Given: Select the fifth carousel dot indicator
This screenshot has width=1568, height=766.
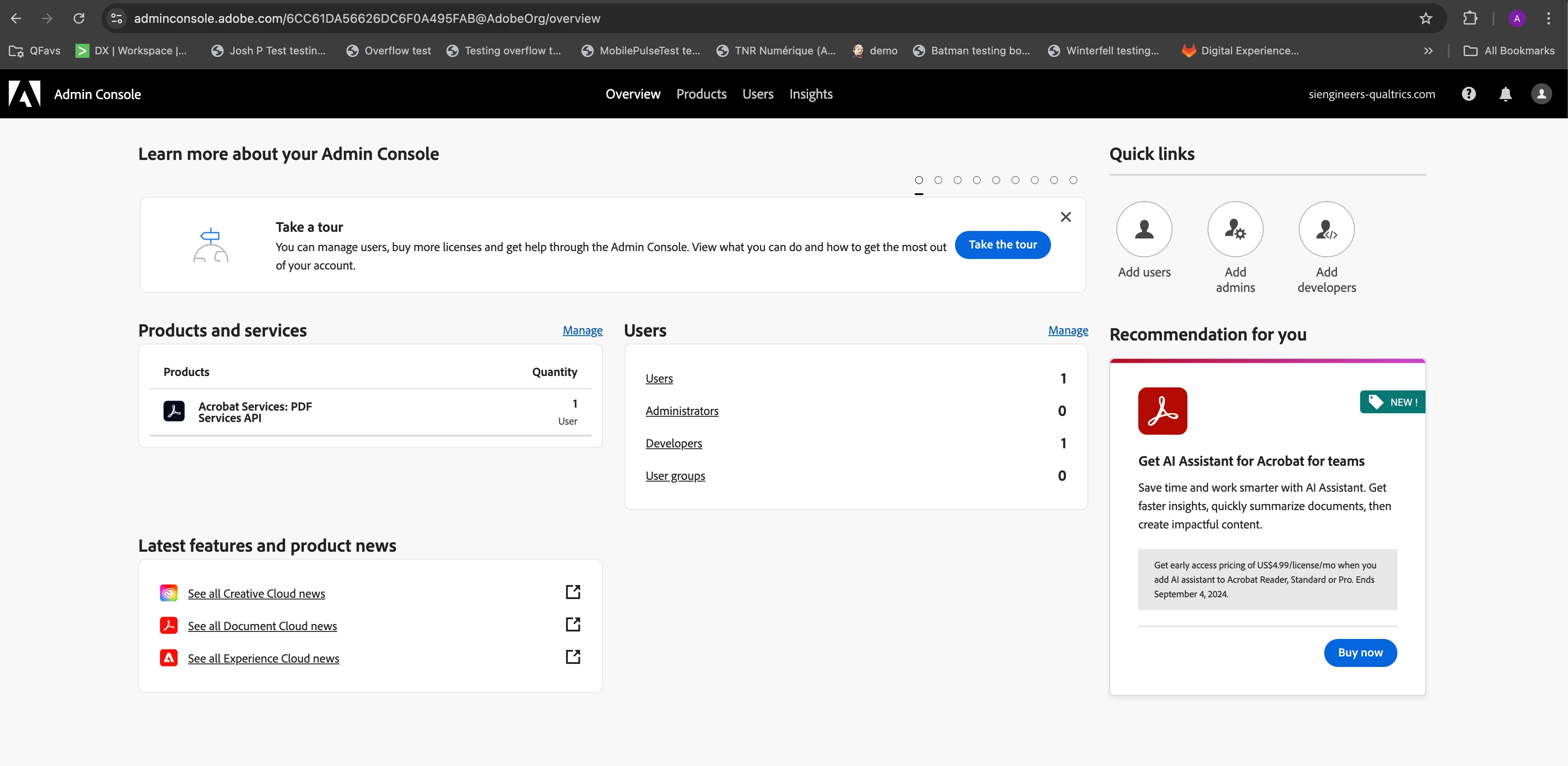Looking at the screenshot, I should 996,180.
